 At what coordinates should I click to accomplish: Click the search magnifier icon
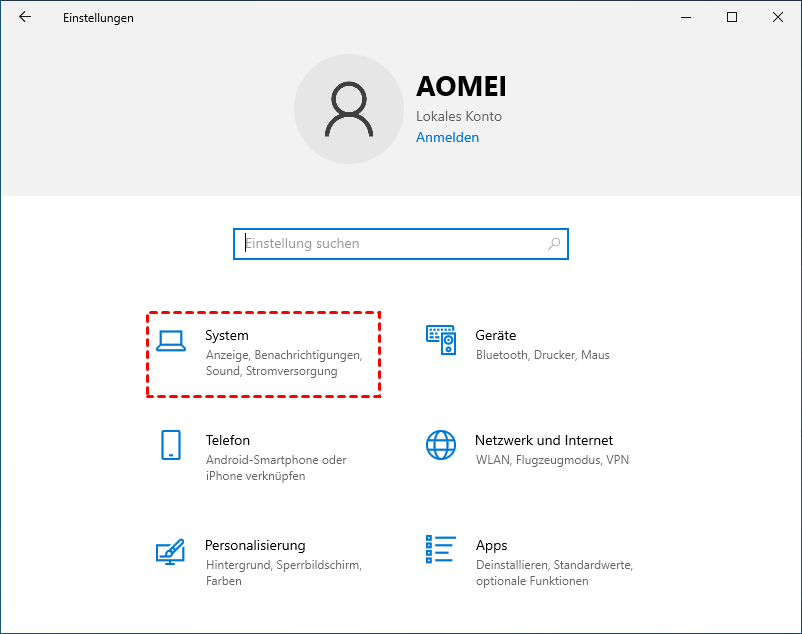point(554,244)
